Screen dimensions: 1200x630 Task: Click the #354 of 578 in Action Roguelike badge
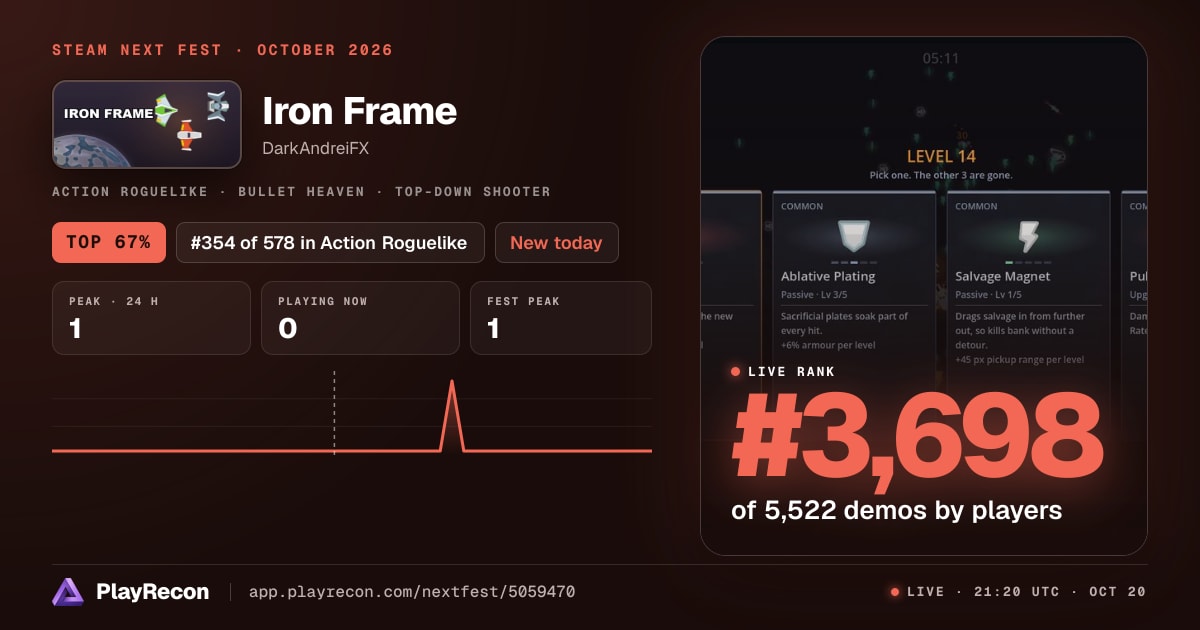(x=330, y=242)
